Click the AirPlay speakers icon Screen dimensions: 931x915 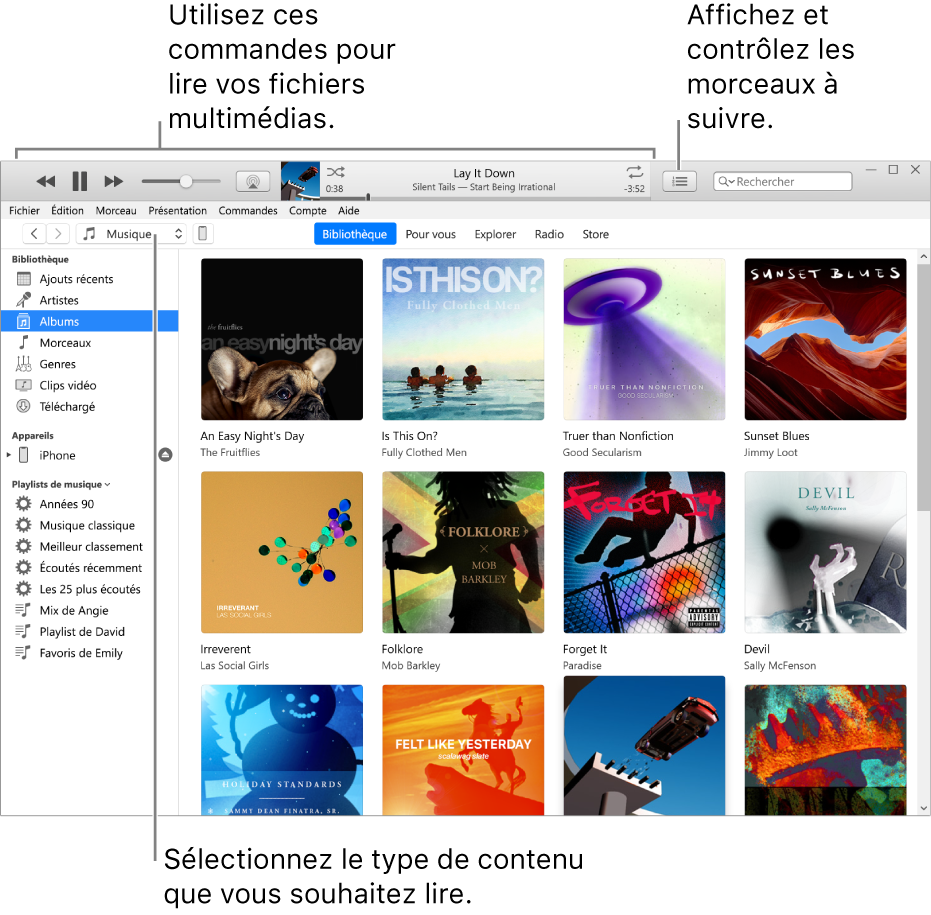(252, 180)
